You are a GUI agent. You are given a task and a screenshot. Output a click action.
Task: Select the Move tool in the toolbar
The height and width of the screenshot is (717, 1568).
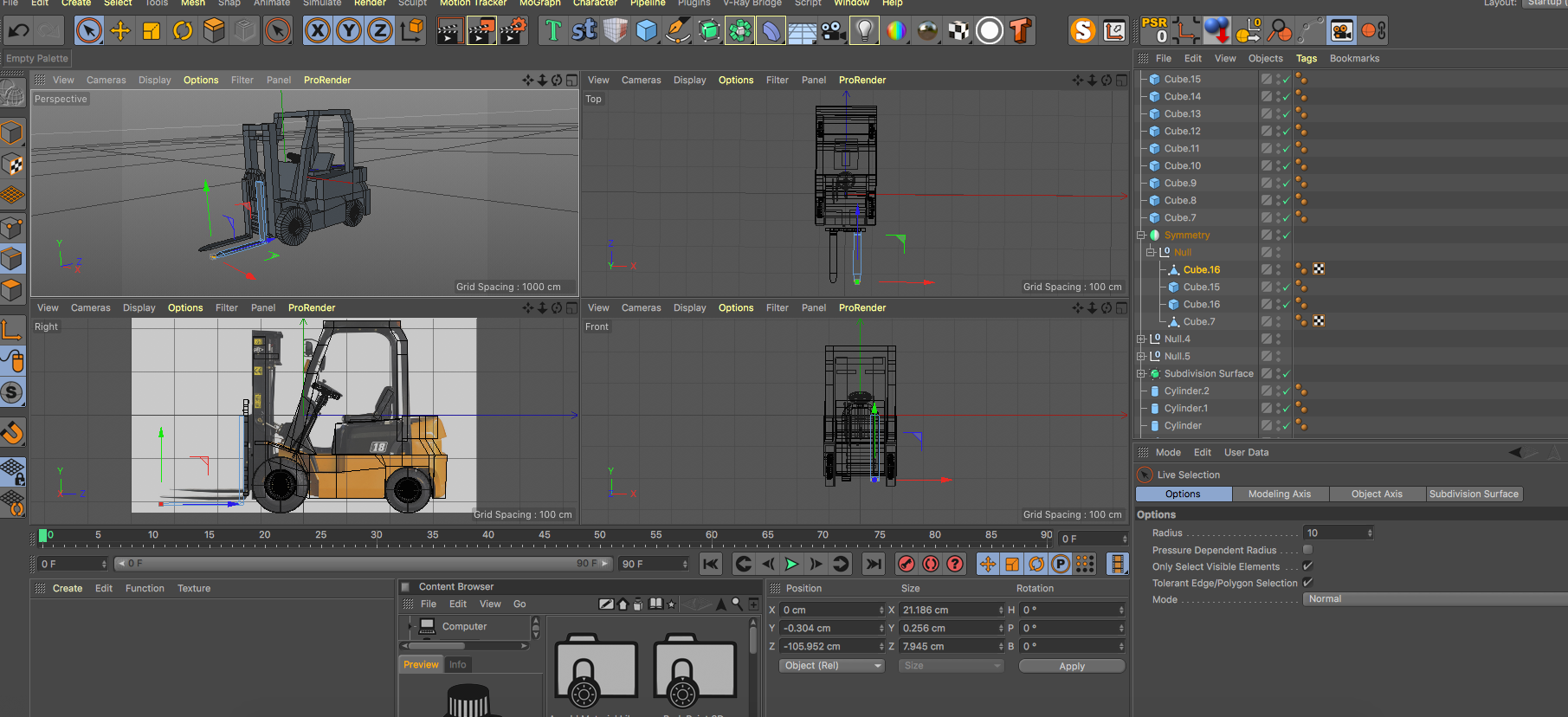click(120, 31)
